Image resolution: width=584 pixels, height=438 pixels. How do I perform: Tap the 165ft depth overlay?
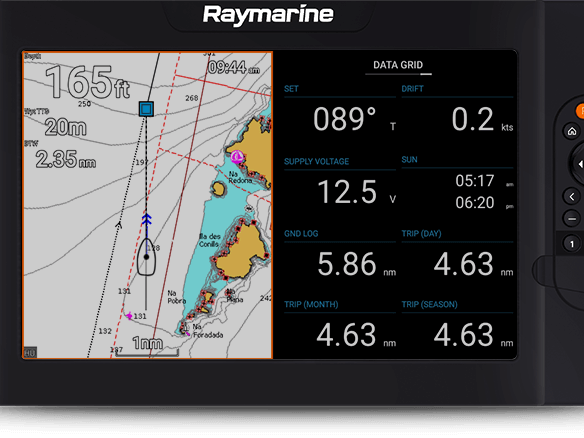88,82
